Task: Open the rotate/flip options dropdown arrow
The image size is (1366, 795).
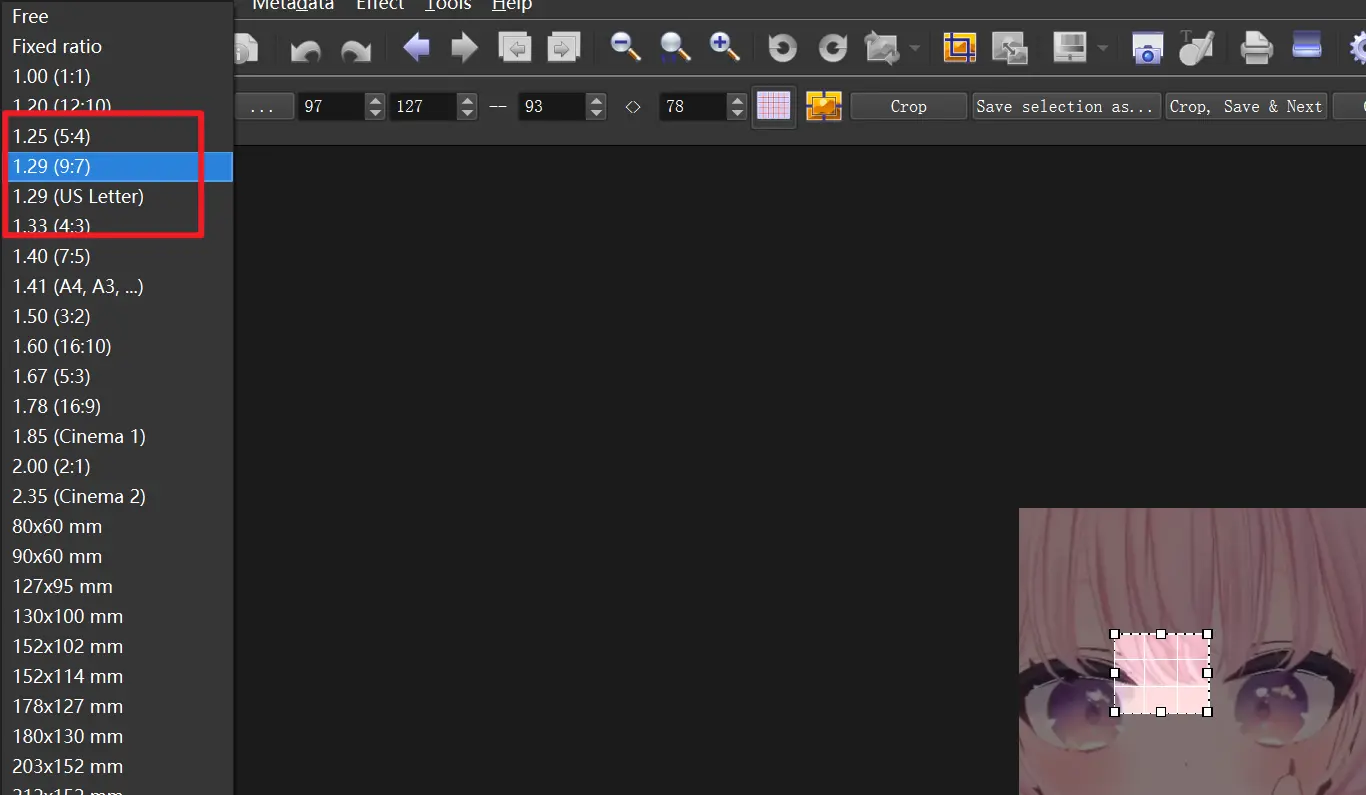Action: [914, 48]
